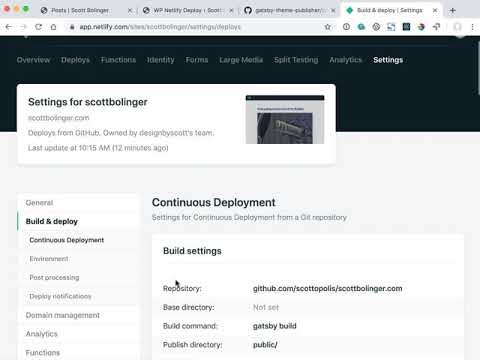Close the WP Netlify Deploy tab
This screenshot has width=480, height=360.
[231, 11]
